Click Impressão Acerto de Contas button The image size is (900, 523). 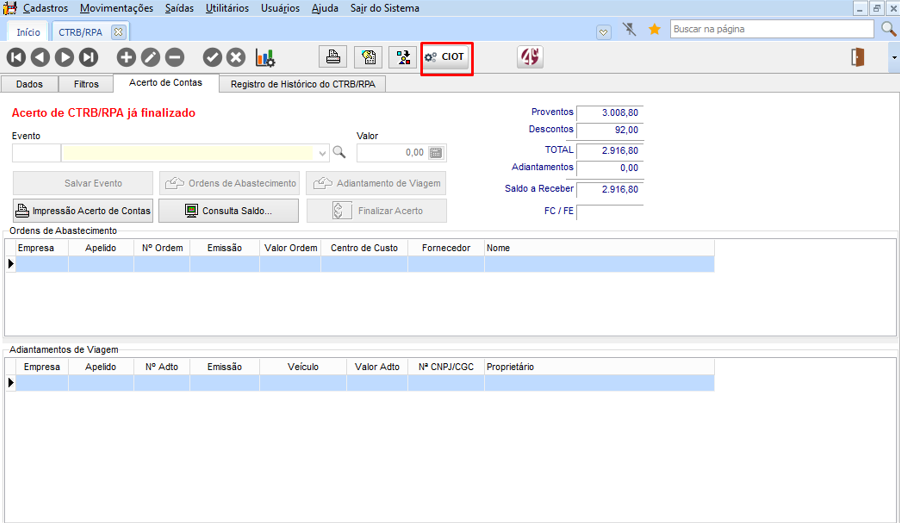pos(83,211)
